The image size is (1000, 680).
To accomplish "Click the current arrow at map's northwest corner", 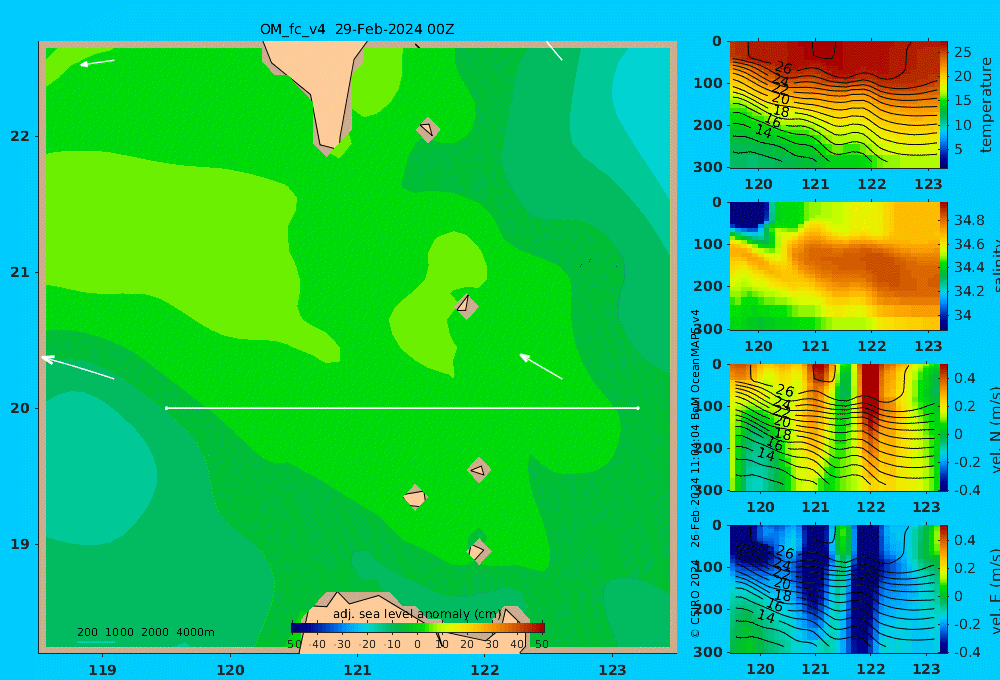I will coord(97,63).
